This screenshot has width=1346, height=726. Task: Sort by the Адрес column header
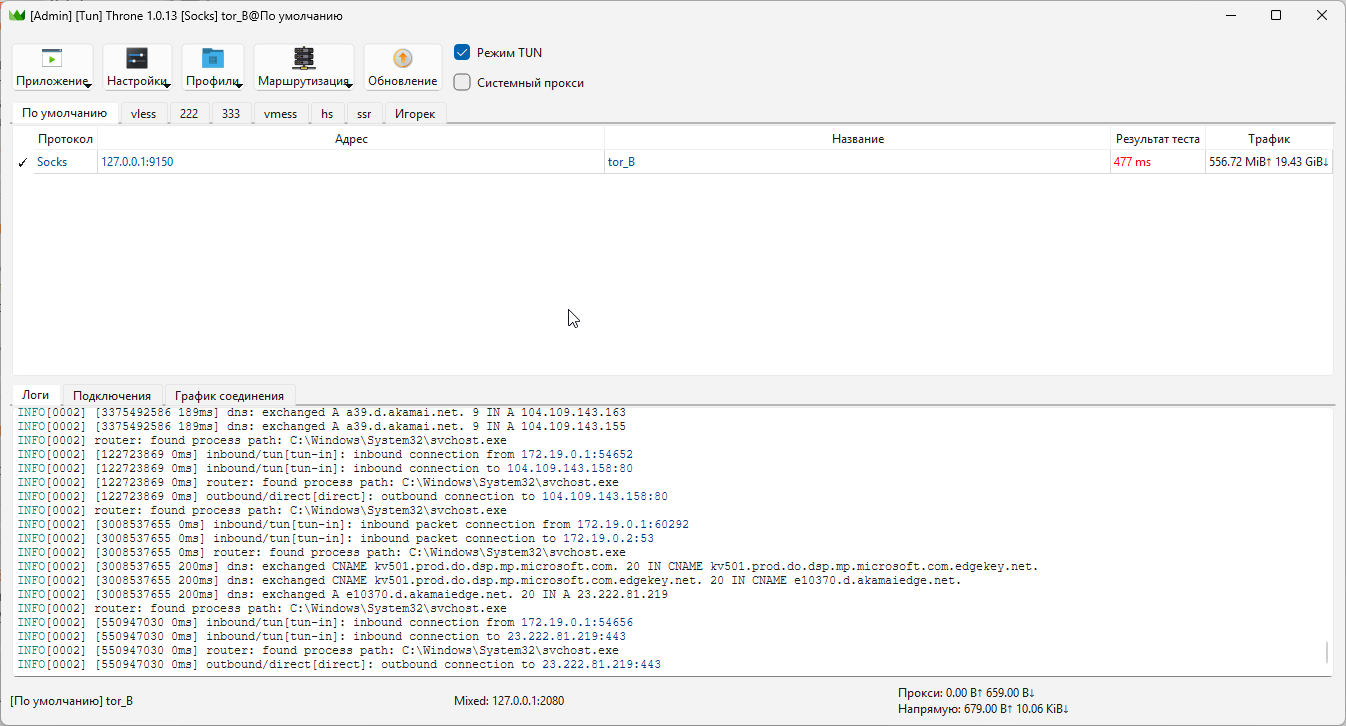click(351, 139)
